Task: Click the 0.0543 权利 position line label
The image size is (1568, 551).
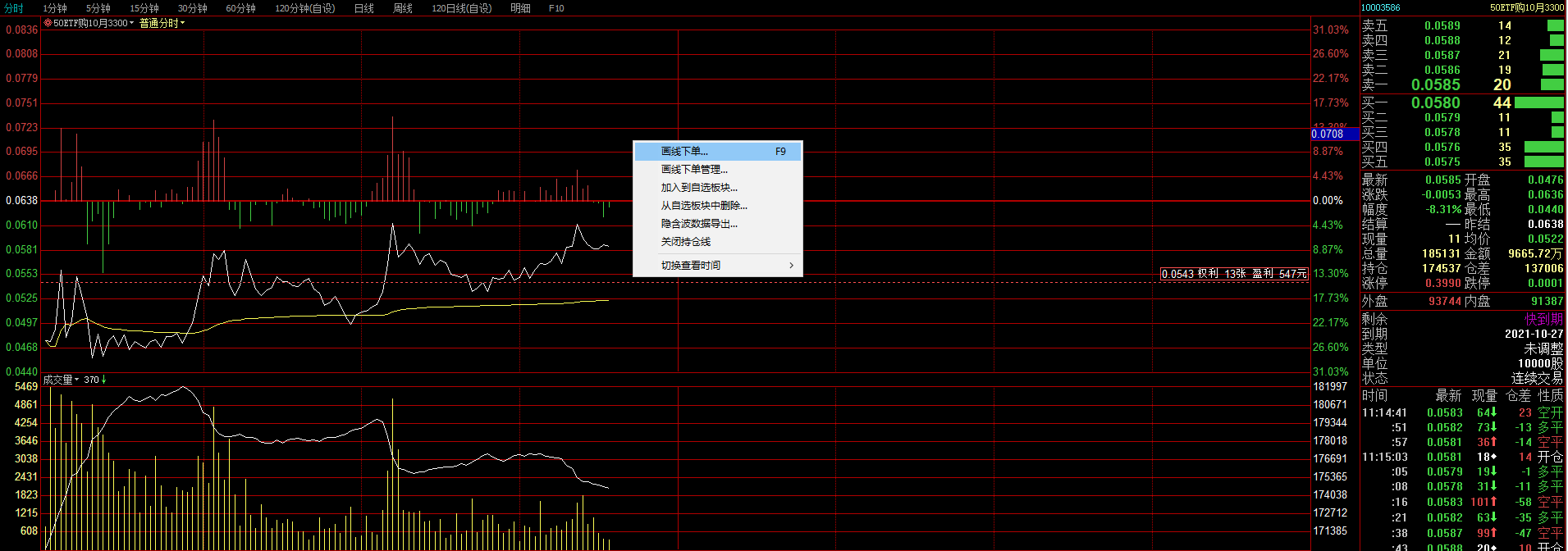Action: 1234,274
